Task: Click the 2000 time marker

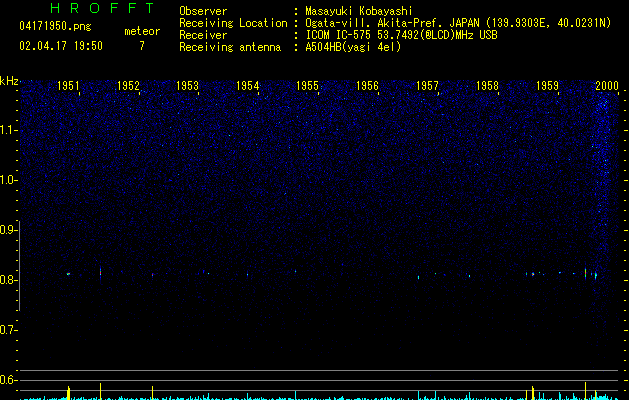Action: pos(607,86)
